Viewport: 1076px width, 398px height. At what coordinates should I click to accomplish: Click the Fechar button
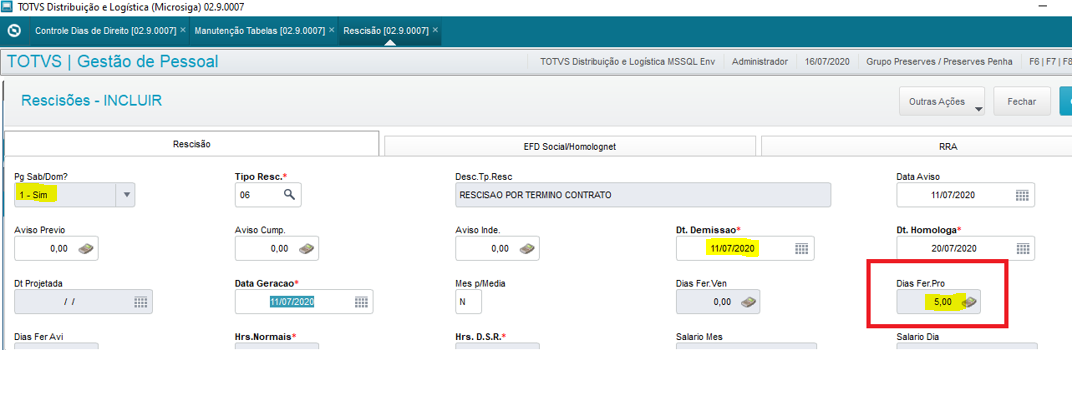(1022, 102)
